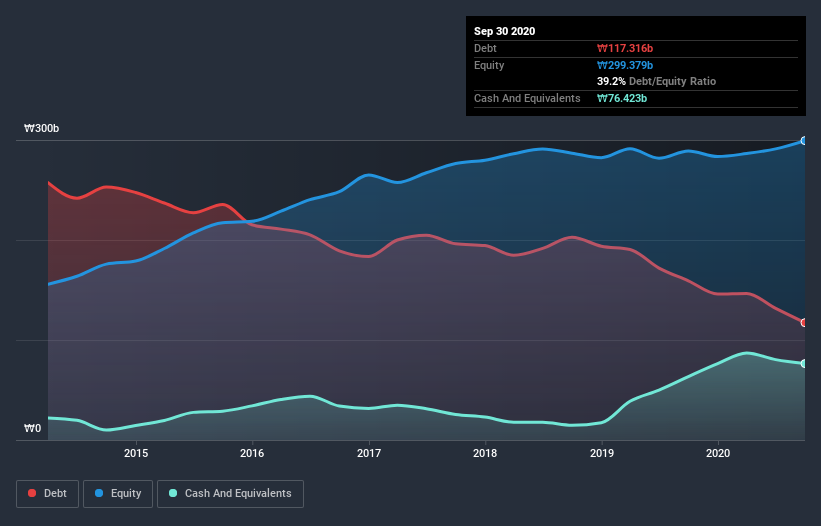Select the Cash endpoint marker on chart
The image size is (821, 526).
click(804, 363)
